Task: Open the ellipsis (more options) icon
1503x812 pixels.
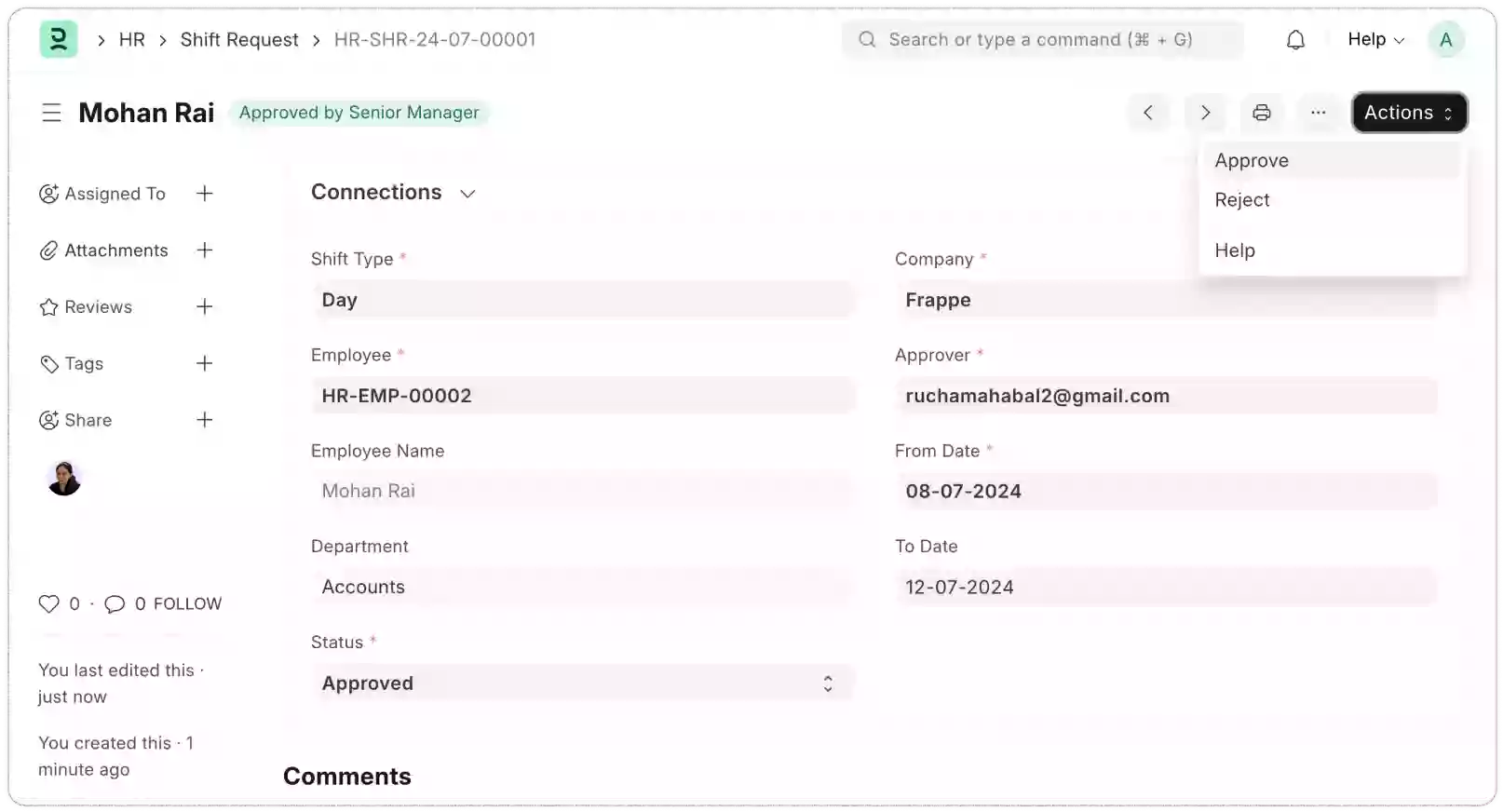Action: tap(1319, 113)
